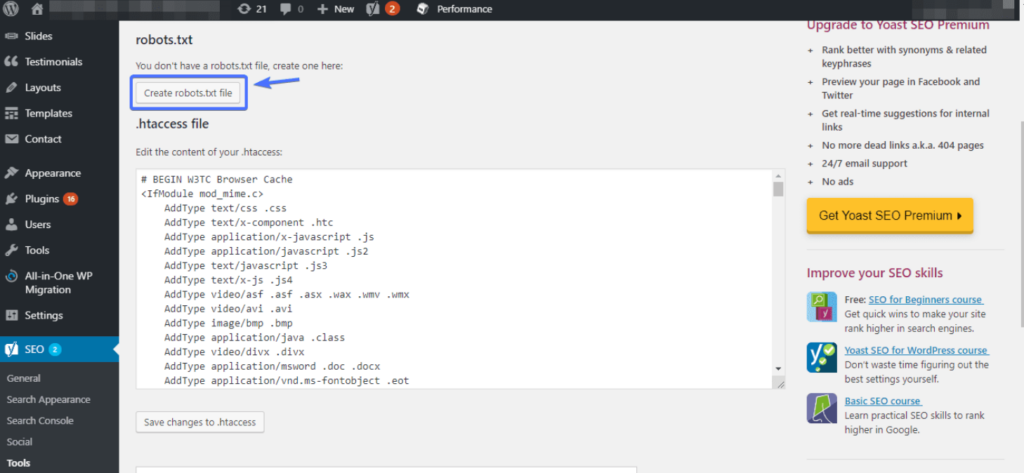Click the .htaccess editor scroll down arrow

point(778,368)
